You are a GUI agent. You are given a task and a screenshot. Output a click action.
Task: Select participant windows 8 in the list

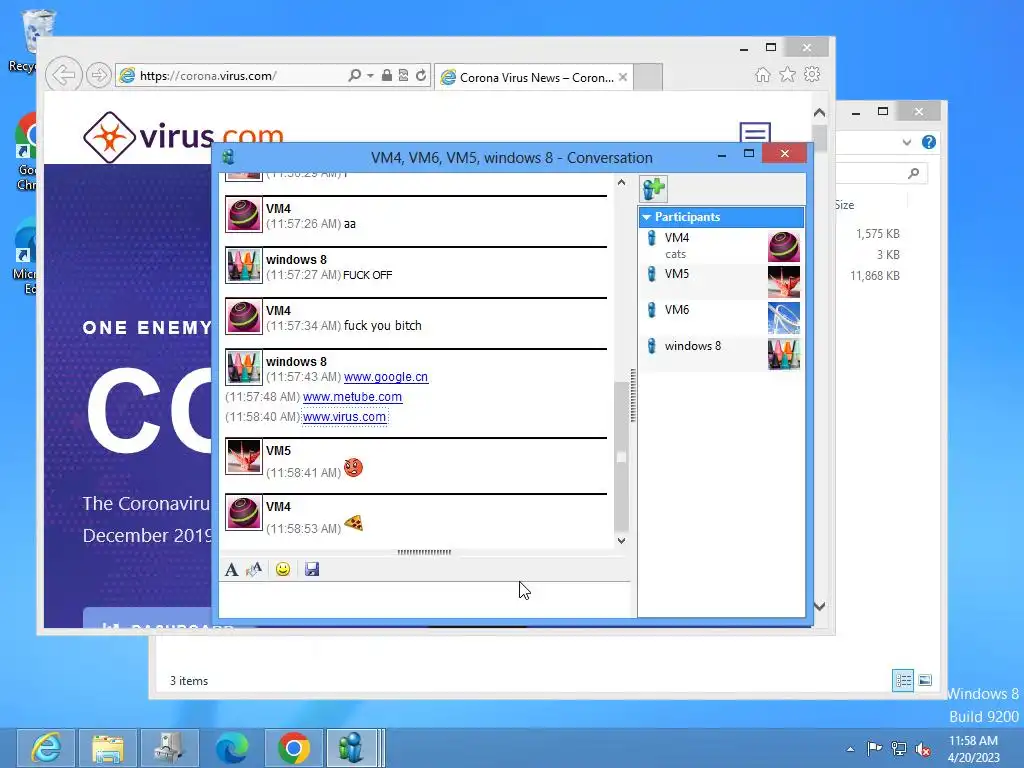(721, 353)
